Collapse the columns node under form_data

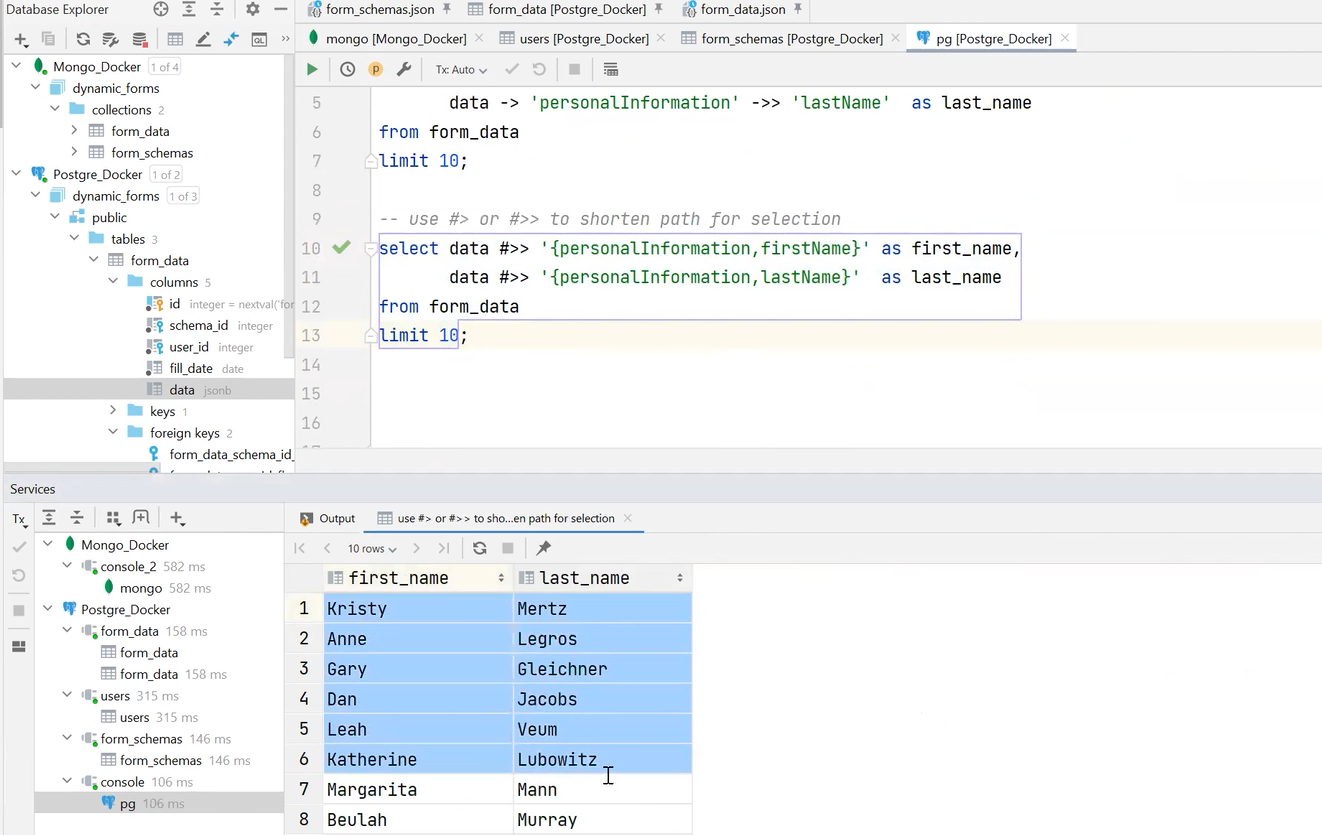point(113,282)
